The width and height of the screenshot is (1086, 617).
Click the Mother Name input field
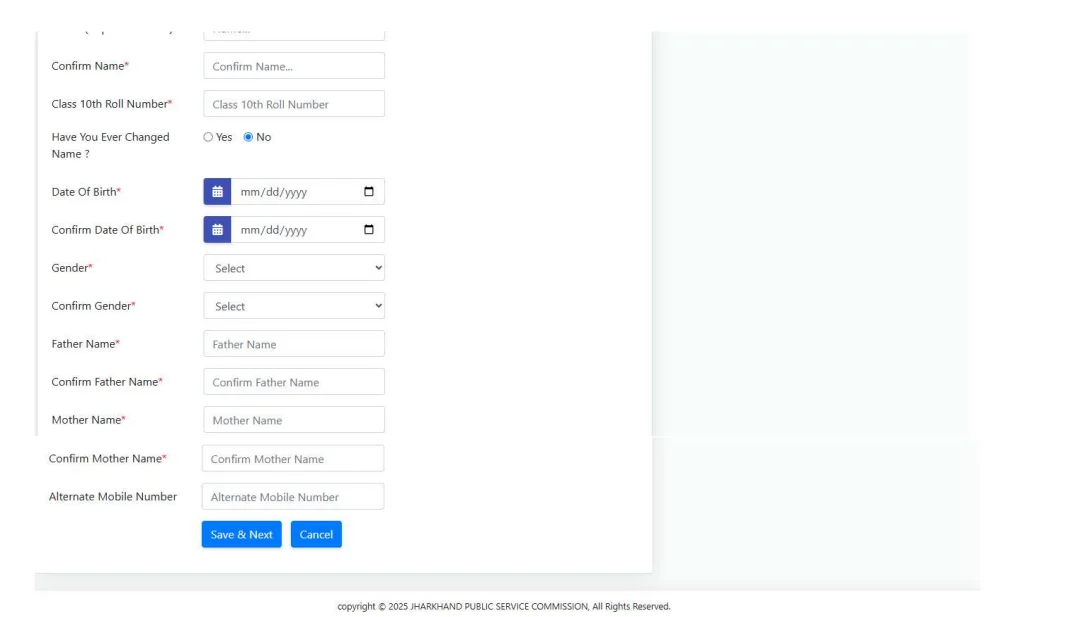tap(293, 419)
